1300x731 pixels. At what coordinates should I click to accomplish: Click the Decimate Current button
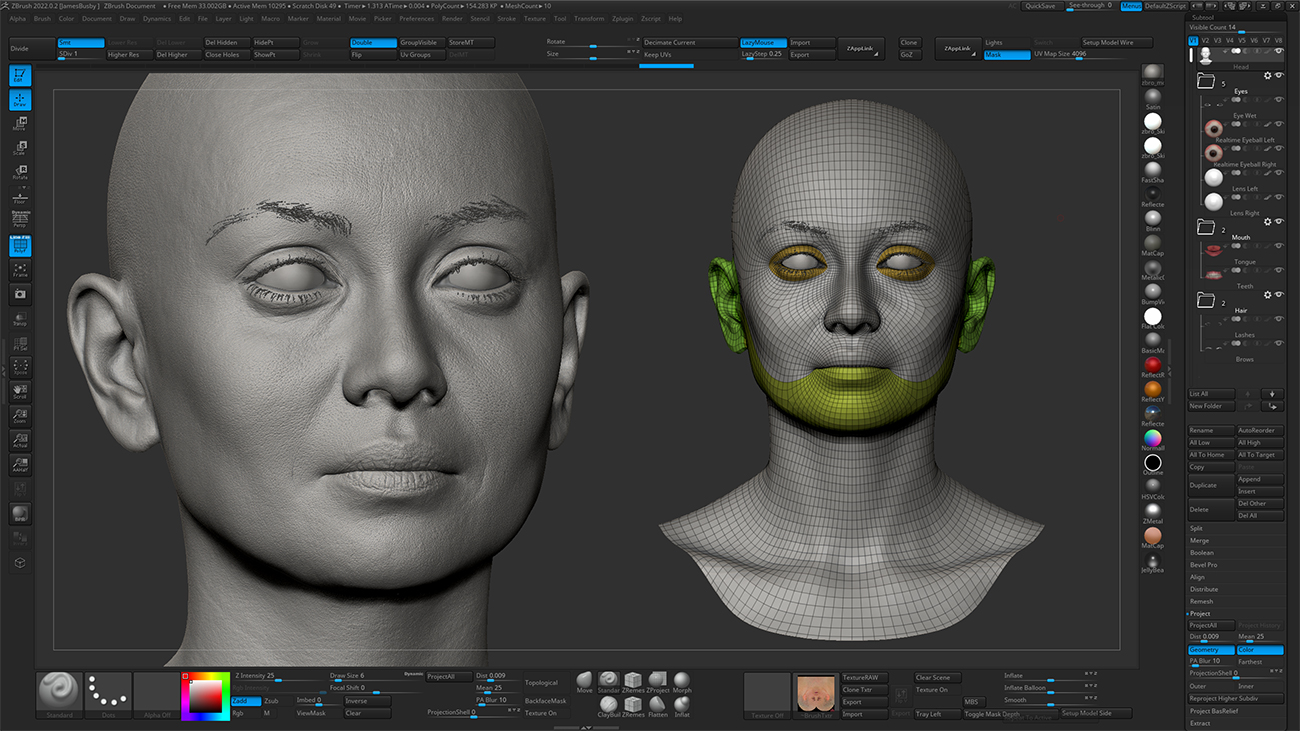(688, 43)
